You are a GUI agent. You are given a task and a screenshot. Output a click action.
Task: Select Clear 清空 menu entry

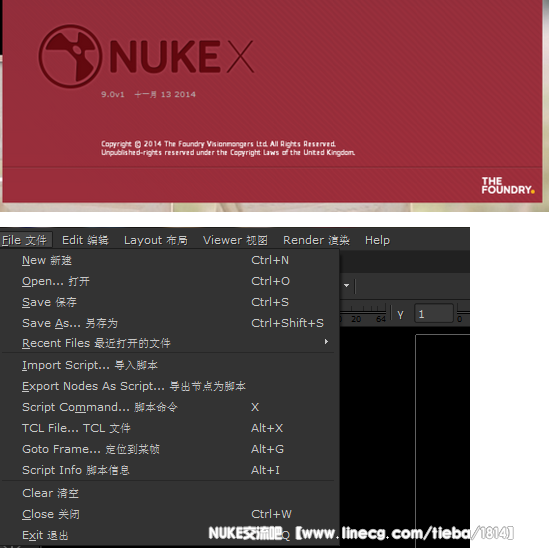point(168,493)
